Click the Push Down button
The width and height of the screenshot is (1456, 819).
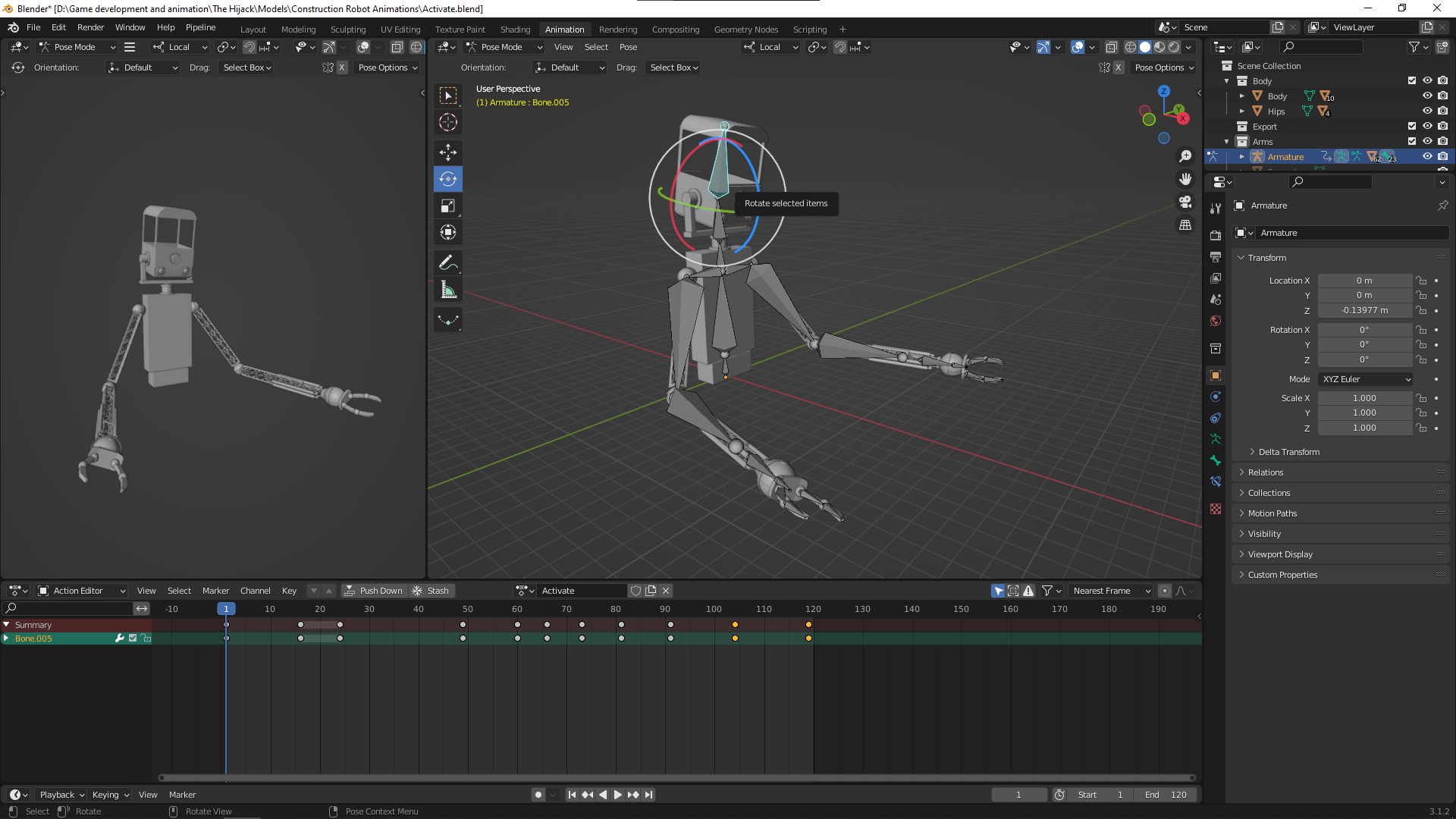374,591
